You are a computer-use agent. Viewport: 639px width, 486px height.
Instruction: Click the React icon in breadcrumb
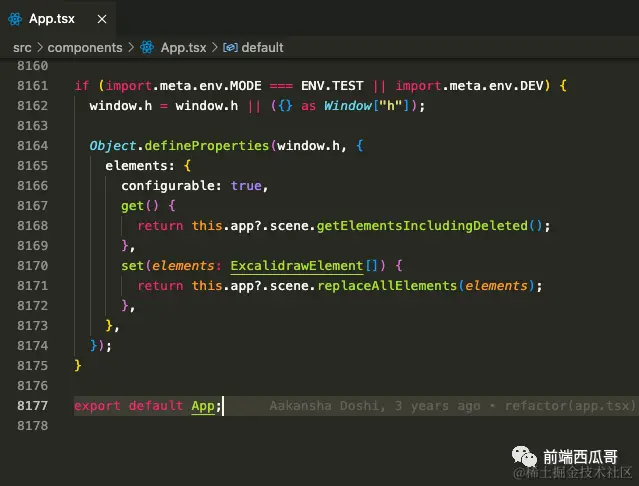click(147, 48)
